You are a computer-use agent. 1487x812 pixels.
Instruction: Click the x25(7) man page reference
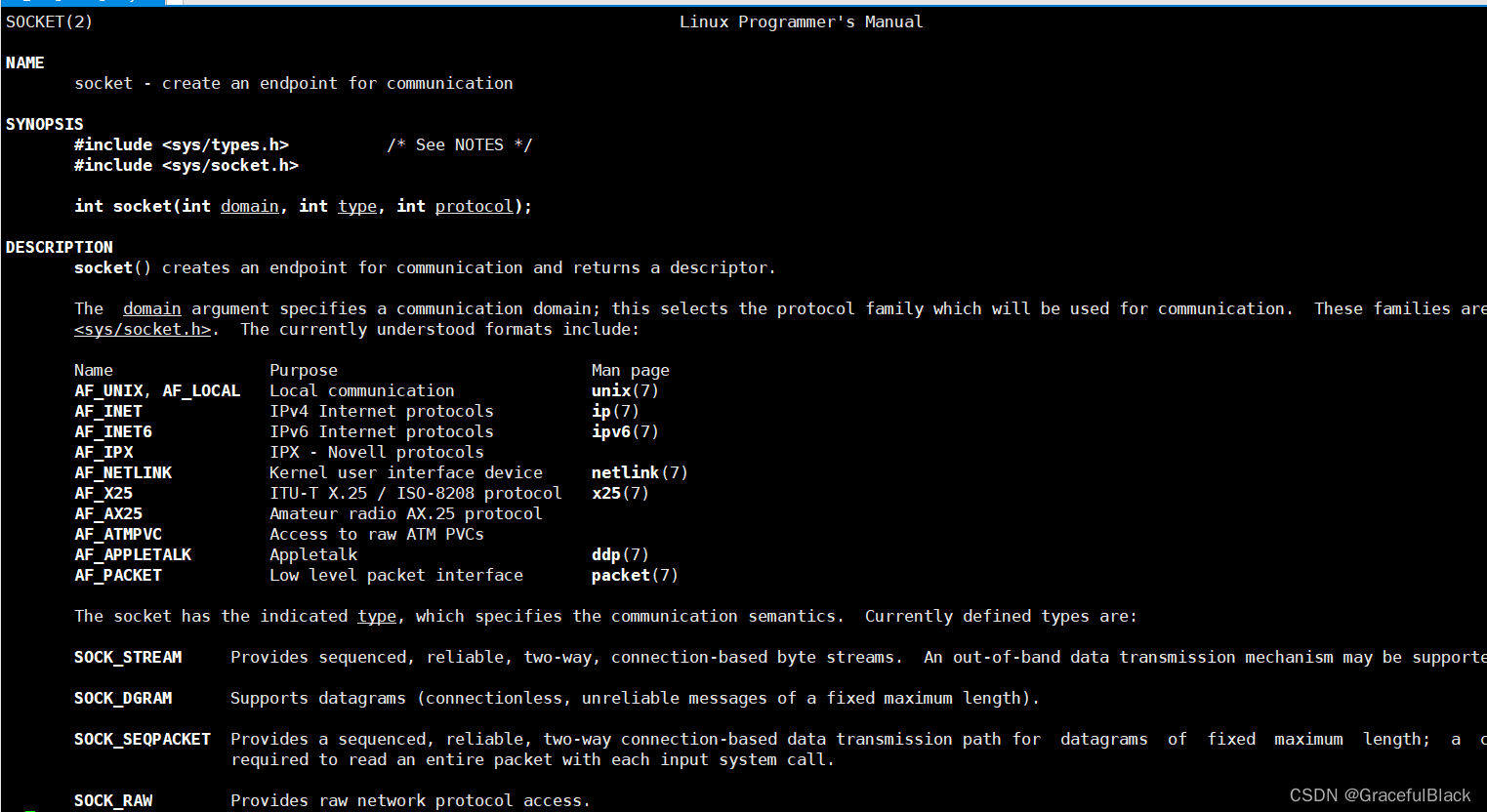621,493
